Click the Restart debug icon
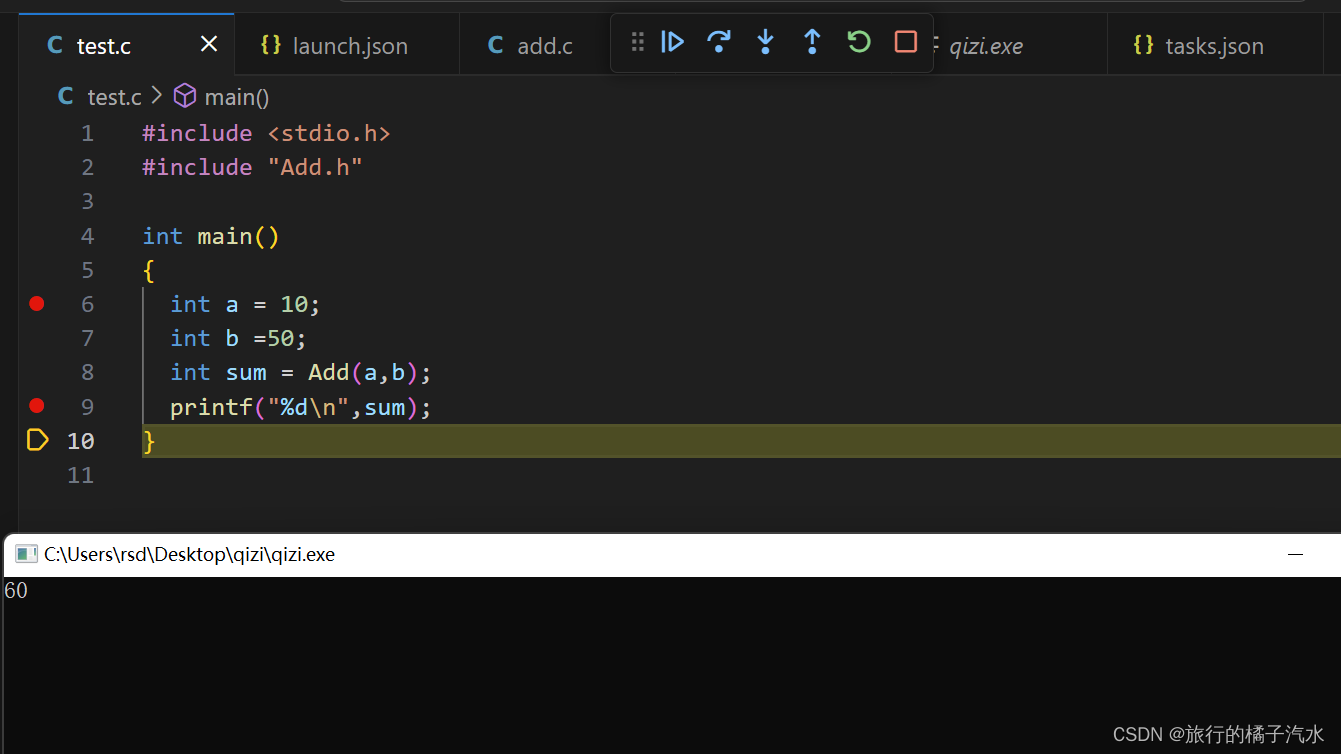The width and height of the screenshot is (1341, 754). [858, 42]
